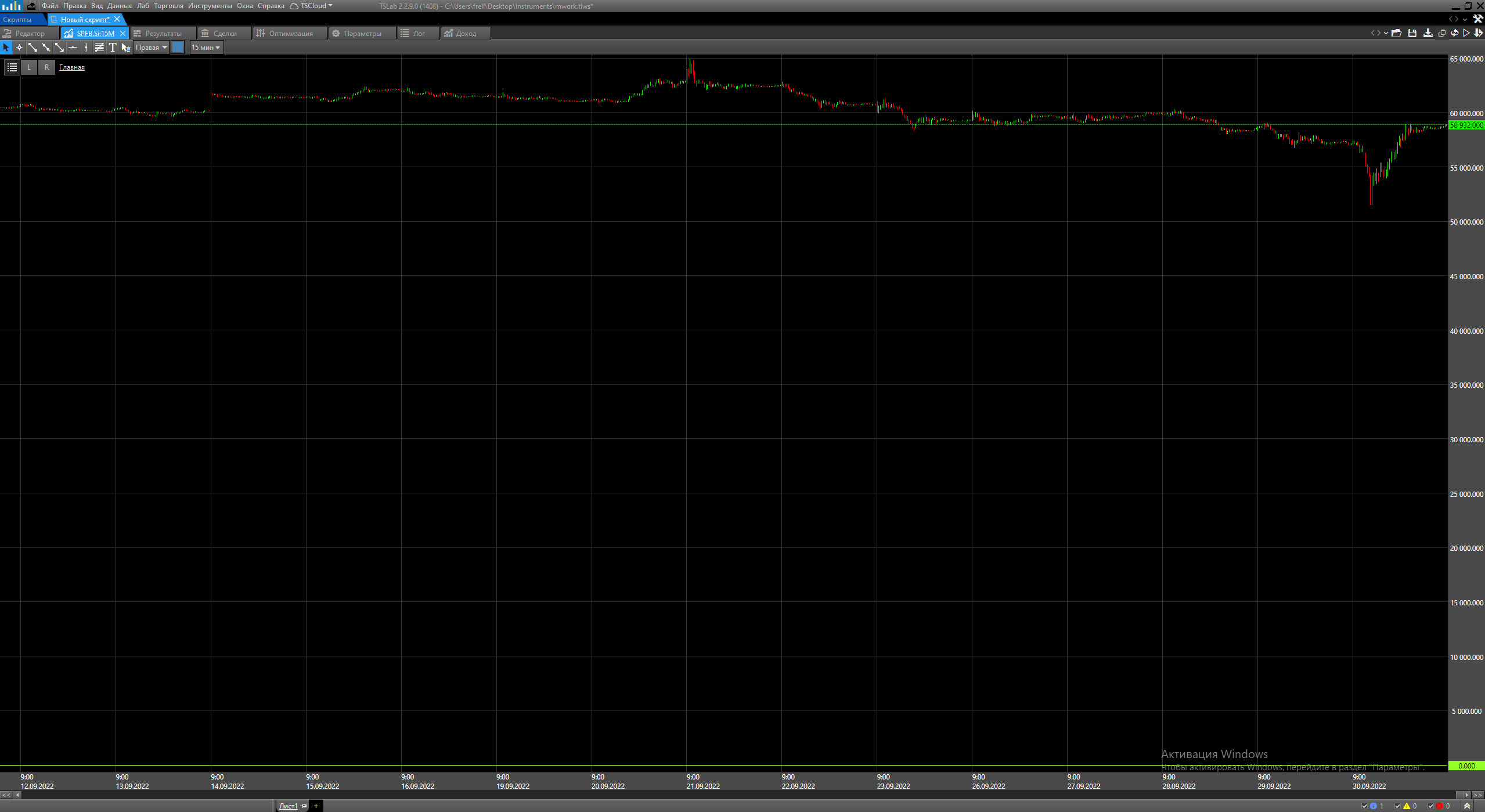
Task: Select the Text annotation tool
Action: (x=113, y=48)
